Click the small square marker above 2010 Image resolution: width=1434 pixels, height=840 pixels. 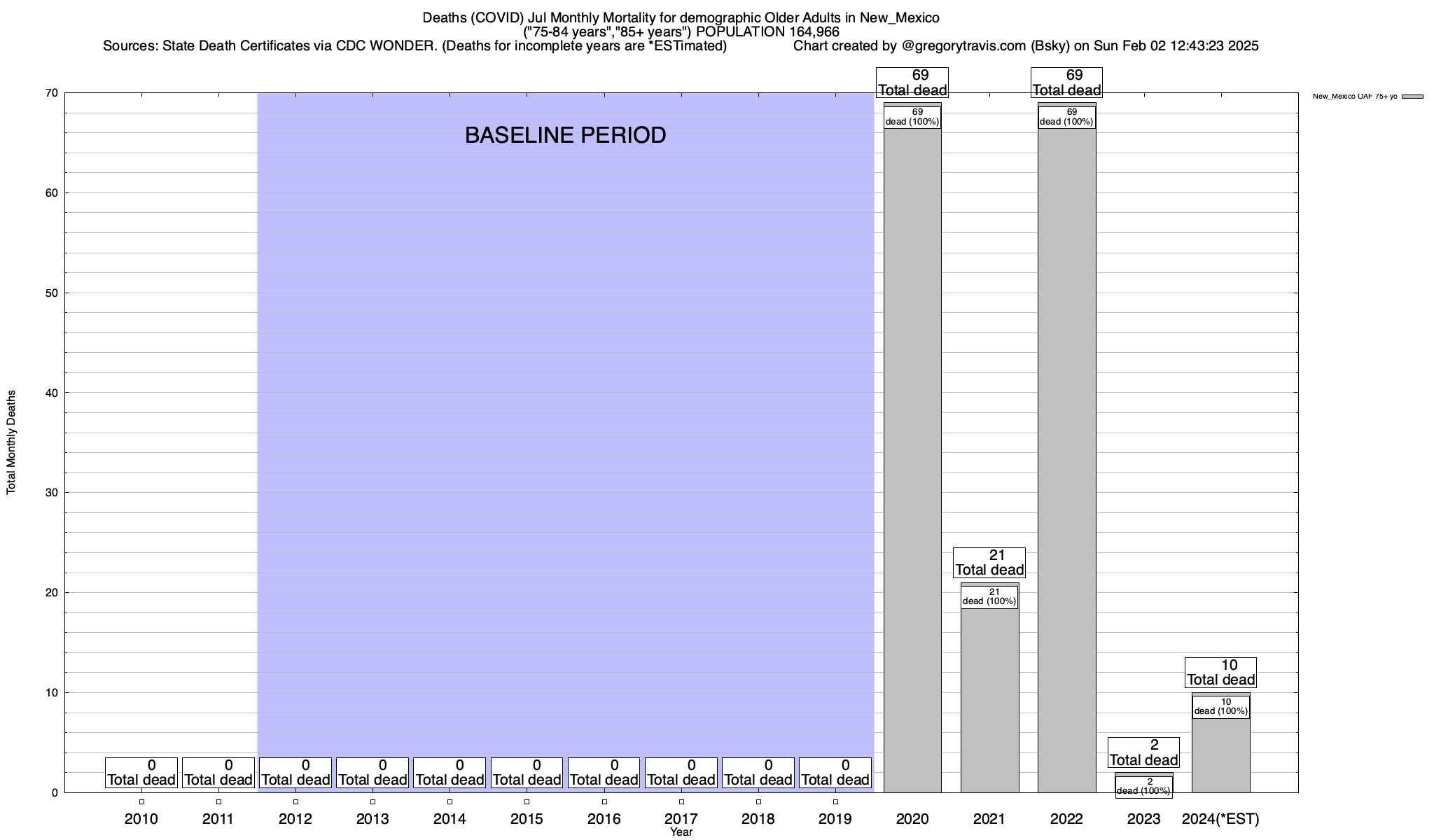141,802
